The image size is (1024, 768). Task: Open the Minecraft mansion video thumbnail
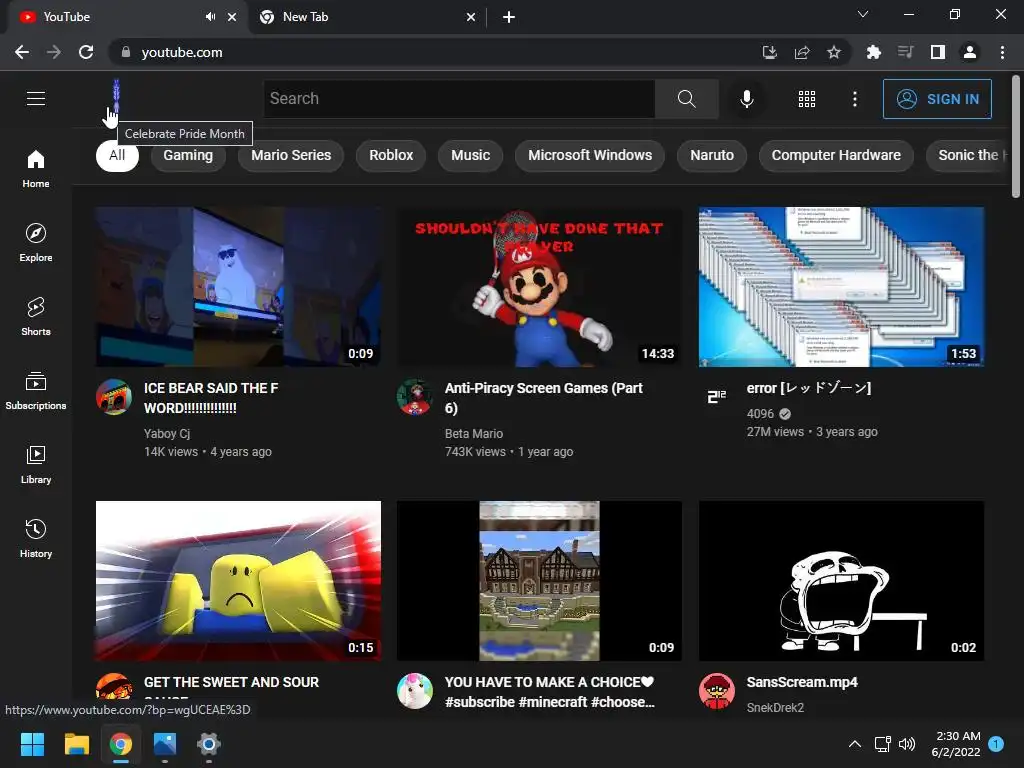pyautogui.click(x=539, y=581)
